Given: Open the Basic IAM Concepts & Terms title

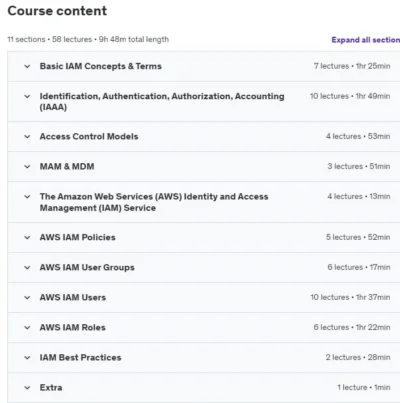Looking at the screenshot, I should (101, 66).
